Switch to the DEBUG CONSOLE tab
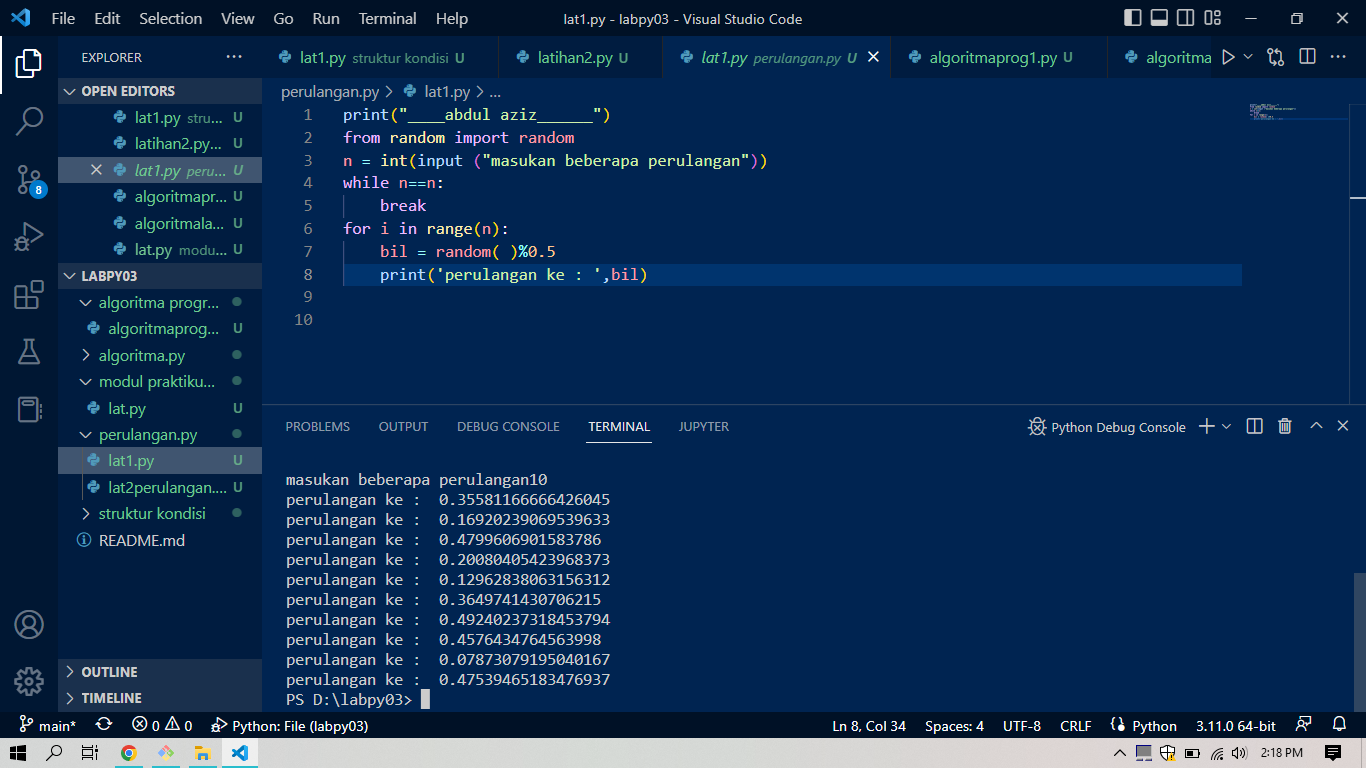The image size is (1366, 768). 508,427
